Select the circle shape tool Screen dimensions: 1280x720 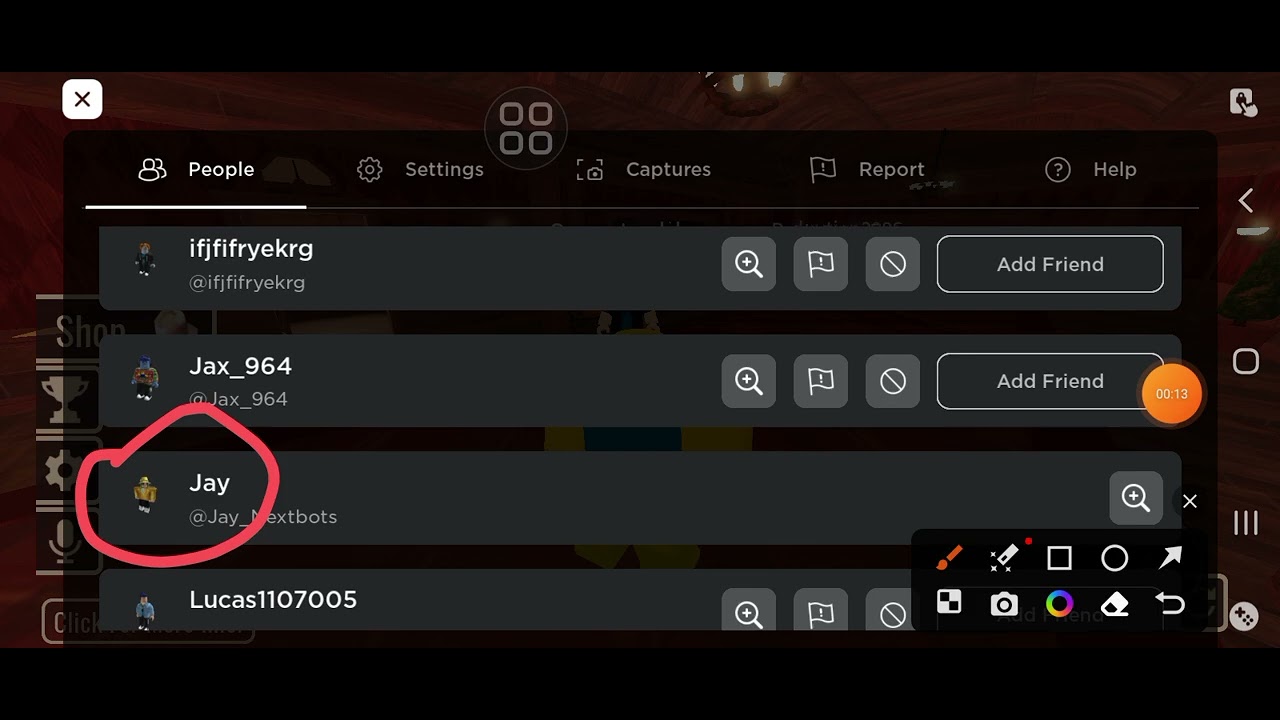pyautogui.click(x=1114, y=558)
